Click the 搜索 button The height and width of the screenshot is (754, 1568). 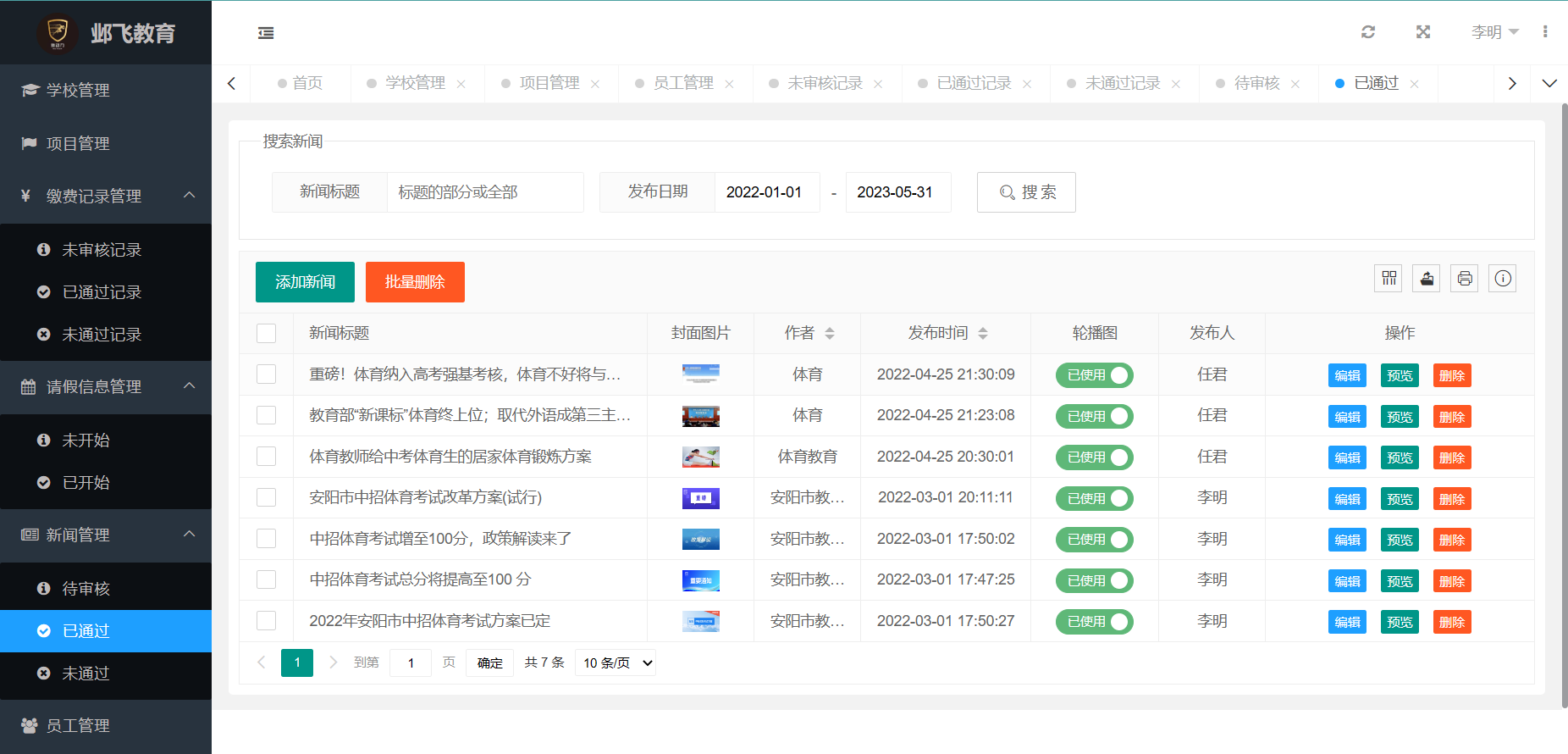1026,192
